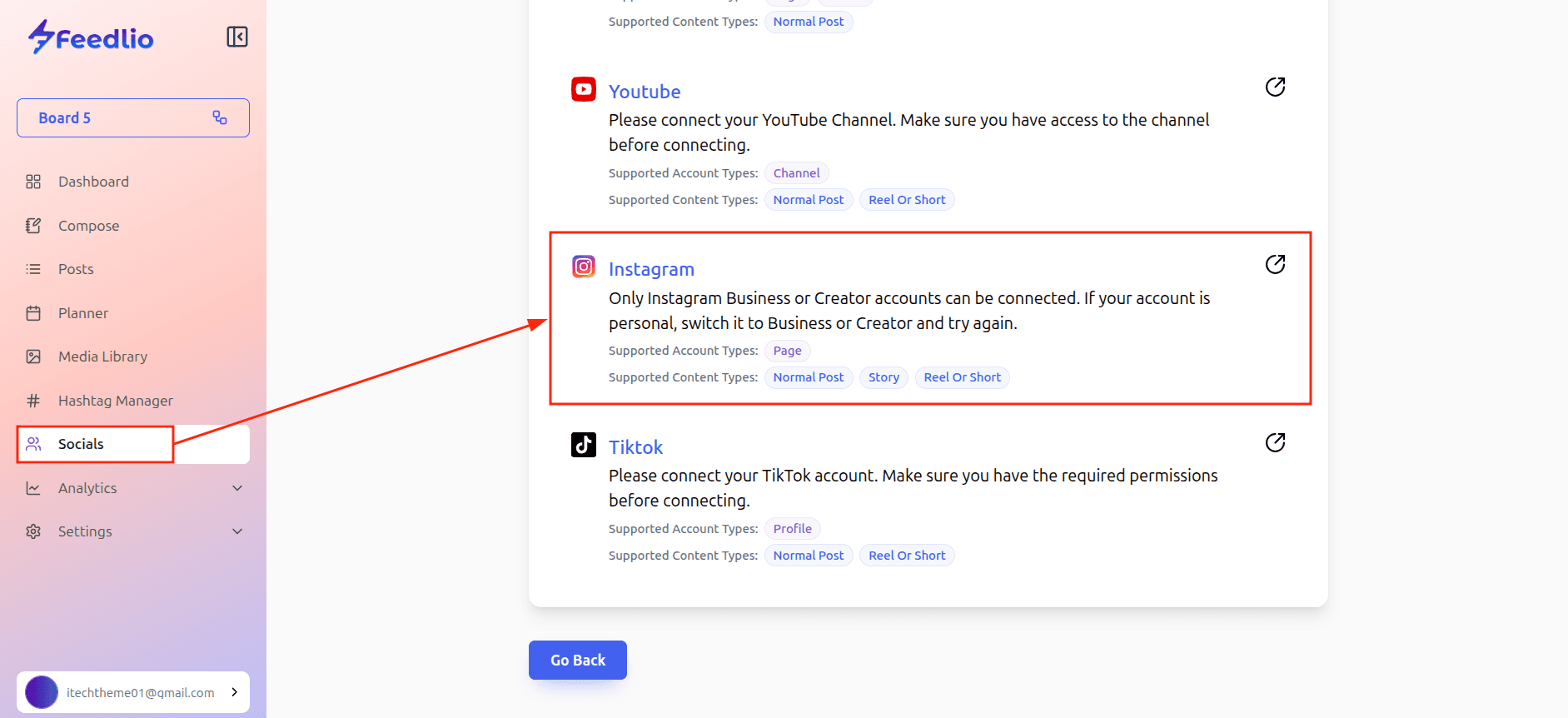The image size is (1568, 718).
Task: Click the Story tag under Instagram
Action: pyautogui.click(x=884, y=377)
